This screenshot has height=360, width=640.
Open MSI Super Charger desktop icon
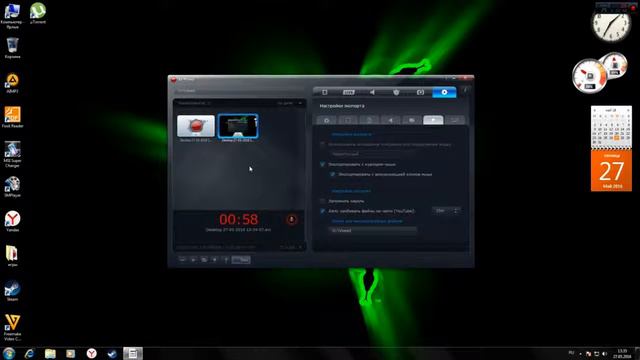coord(12,154)
